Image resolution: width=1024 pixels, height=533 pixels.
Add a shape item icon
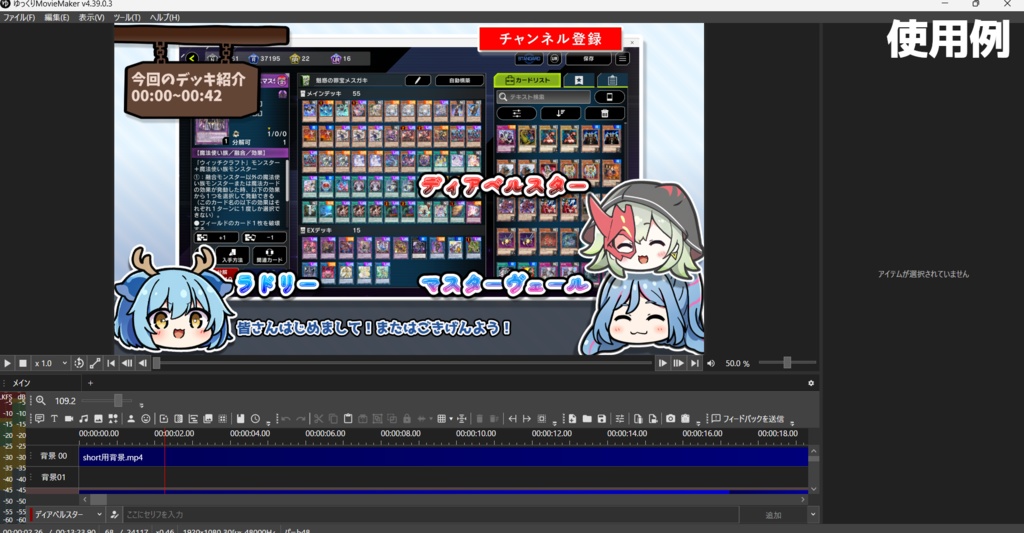[x=113, y=419]
